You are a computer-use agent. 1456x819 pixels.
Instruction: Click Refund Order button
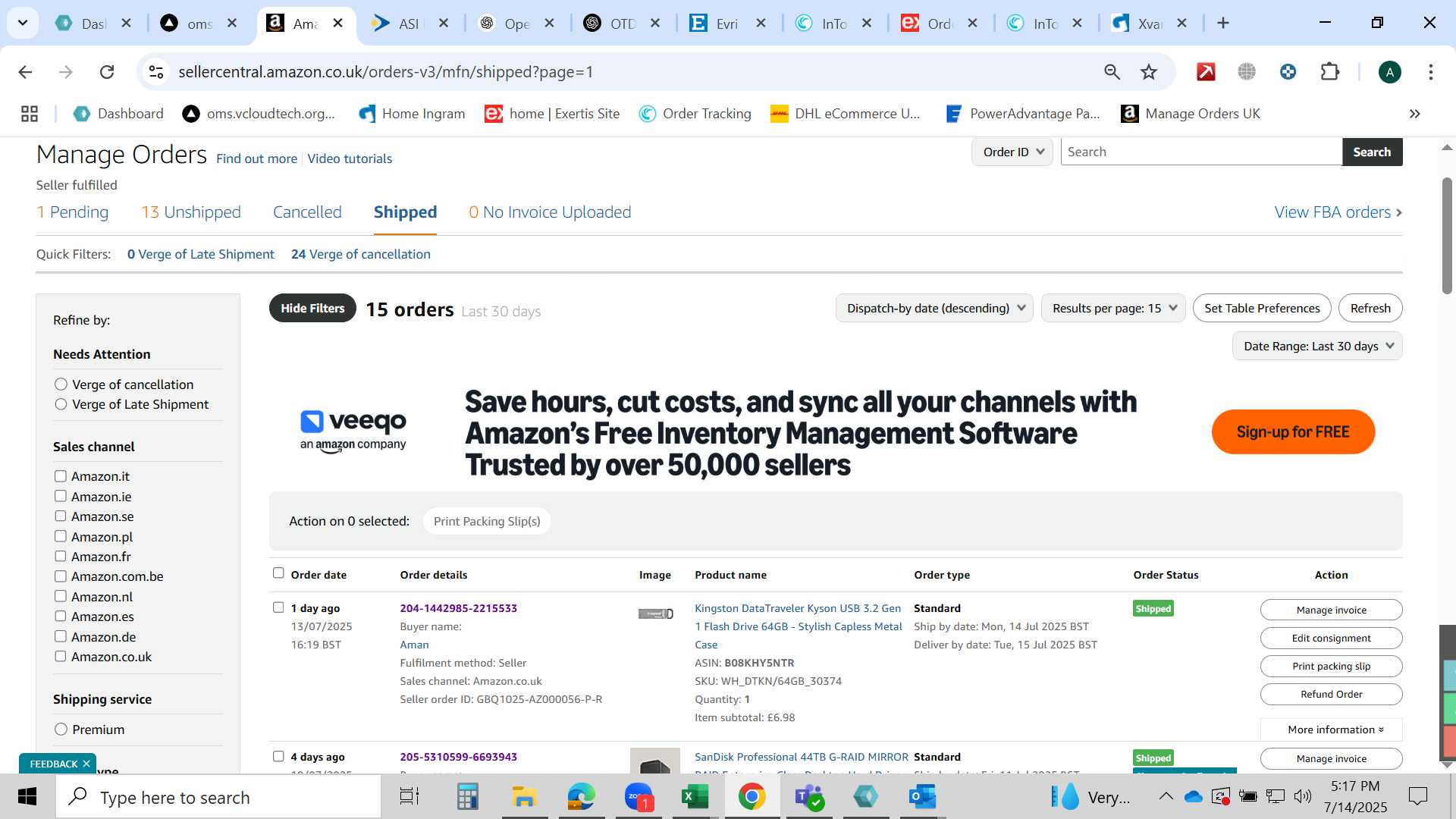[1331, 694]
